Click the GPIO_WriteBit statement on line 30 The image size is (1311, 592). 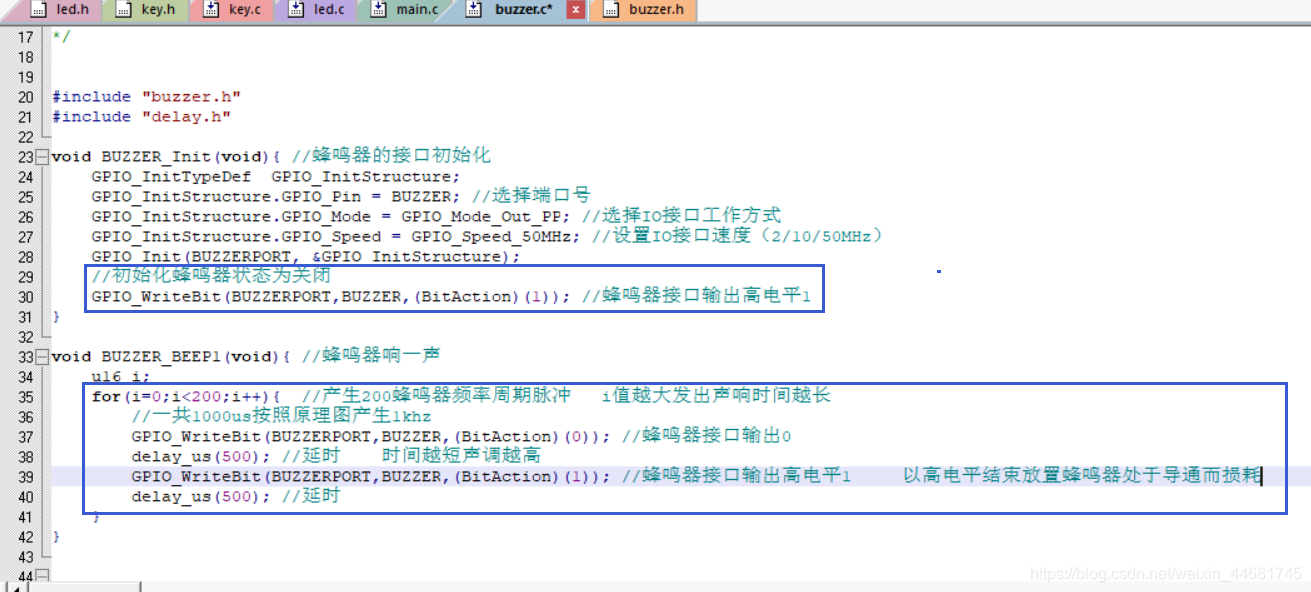click(x=331, y=297)
